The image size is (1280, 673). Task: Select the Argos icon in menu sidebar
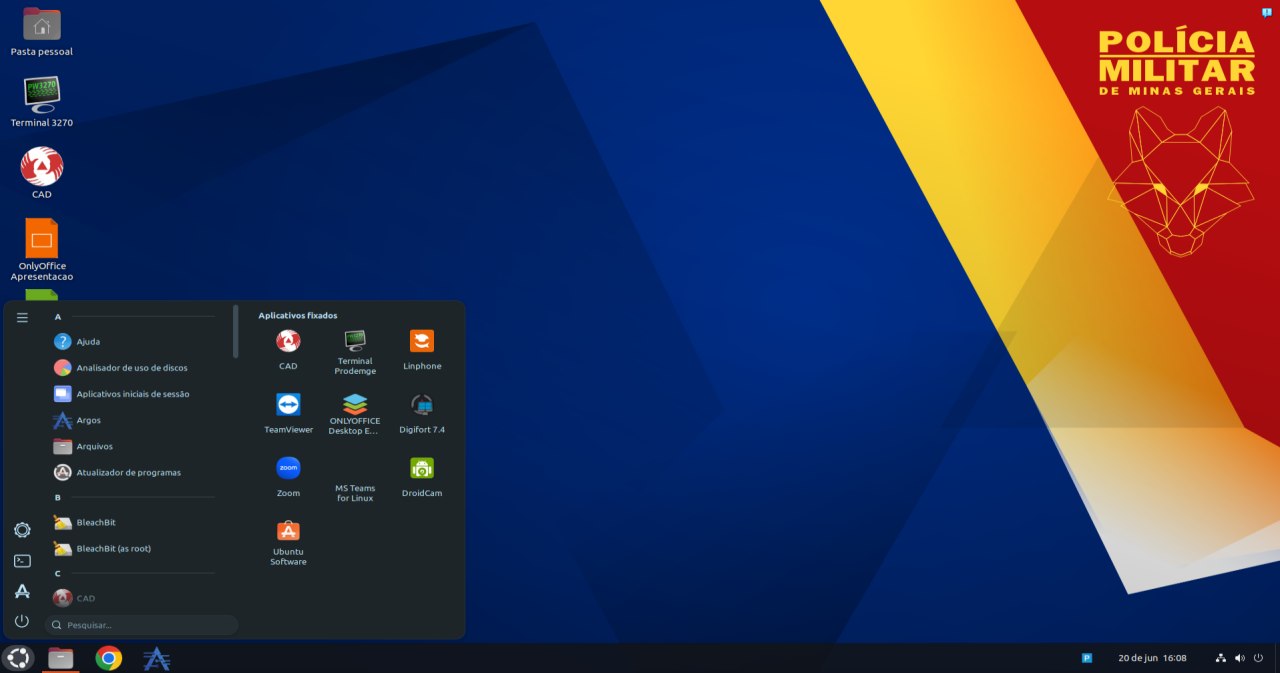[22, 591]
